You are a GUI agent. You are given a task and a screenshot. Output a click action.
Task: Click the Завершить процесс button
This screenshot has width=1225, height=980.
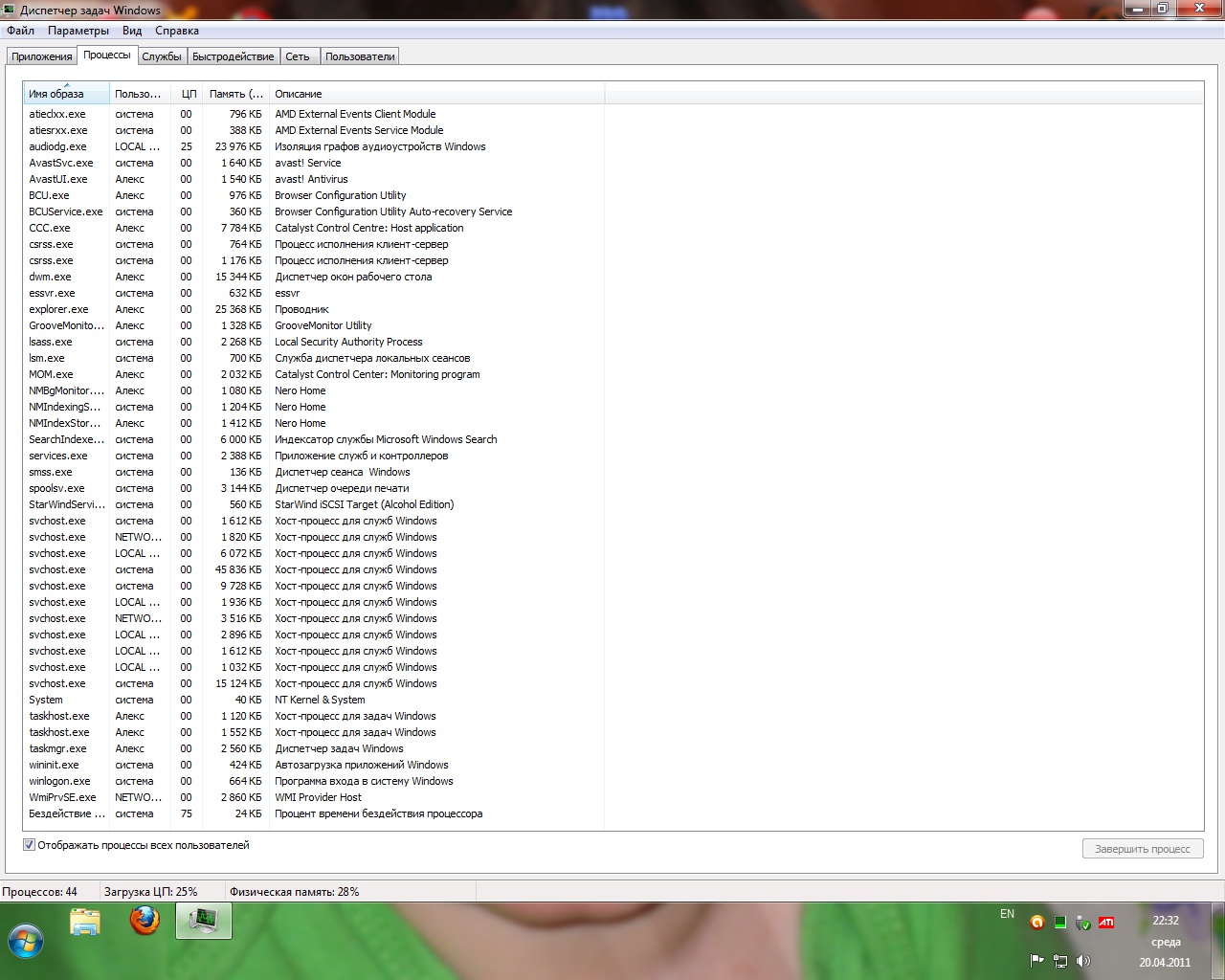(x=1143, y=849)
